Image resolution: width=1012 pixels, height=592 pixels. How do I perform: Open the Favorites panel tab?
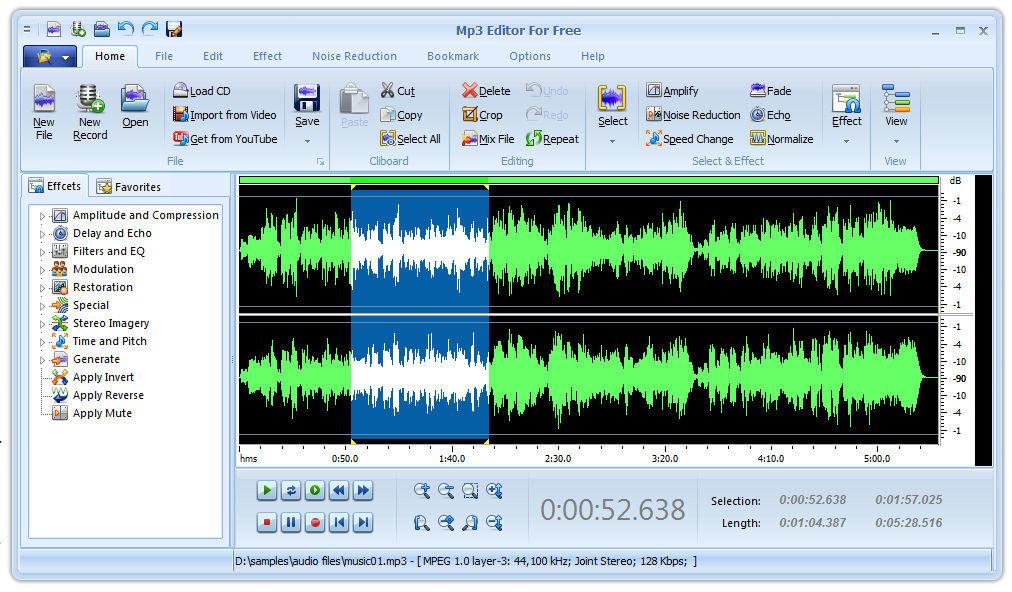[x=128, y=187]
